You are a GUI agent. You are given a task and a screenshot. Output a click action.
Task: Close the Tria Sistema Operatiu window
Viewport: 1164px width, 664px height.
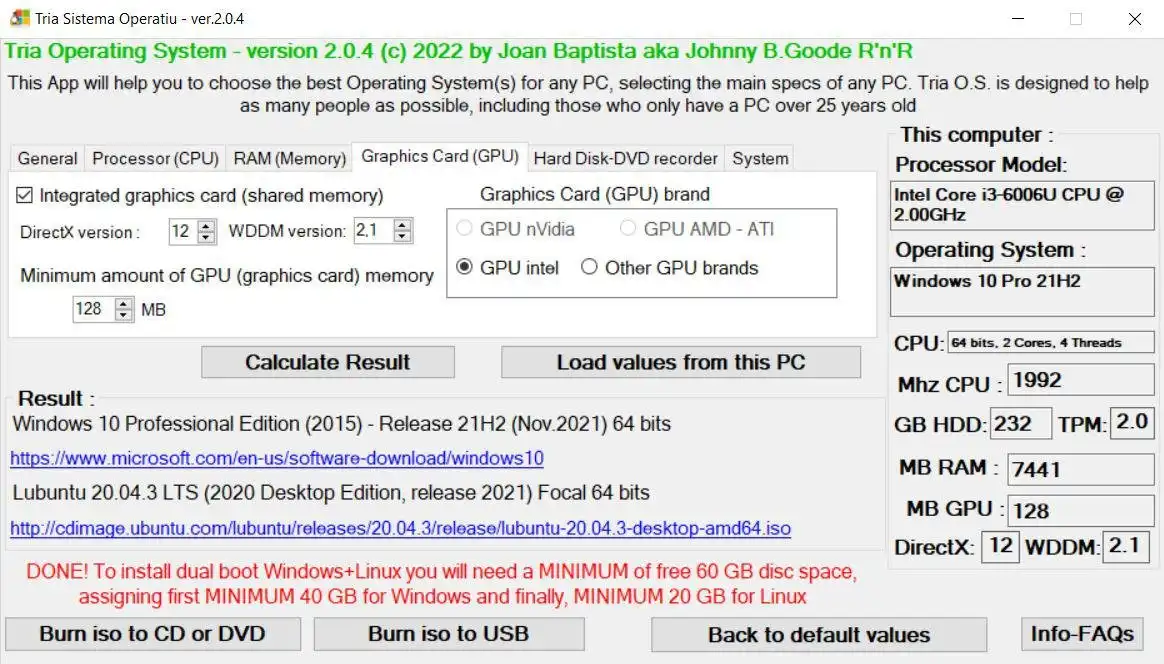tap(1134, 19)
